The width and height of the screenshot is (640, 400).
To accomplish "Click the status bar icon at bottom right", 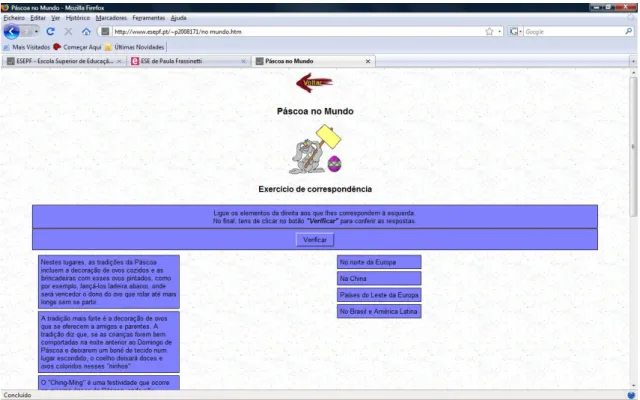I will click(631, 395).
